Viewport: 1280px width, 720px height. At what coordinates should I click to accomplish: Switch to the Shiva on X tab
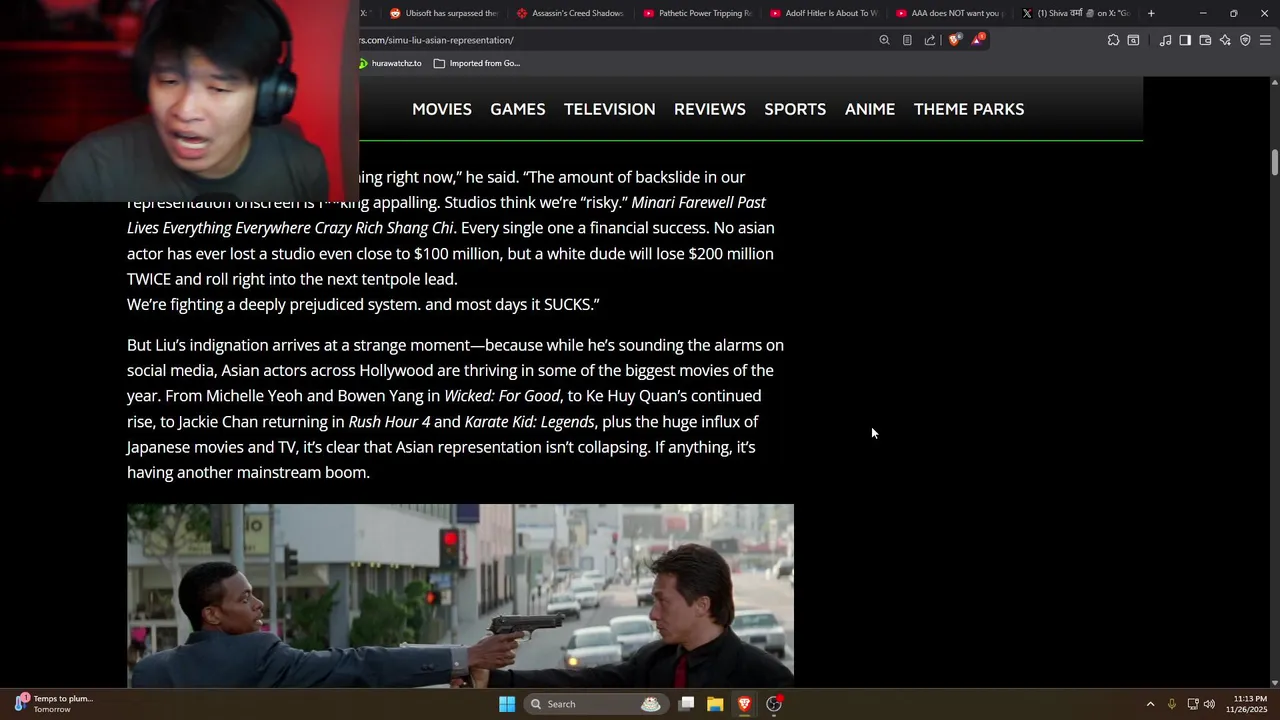click(x=1076, y=13)
